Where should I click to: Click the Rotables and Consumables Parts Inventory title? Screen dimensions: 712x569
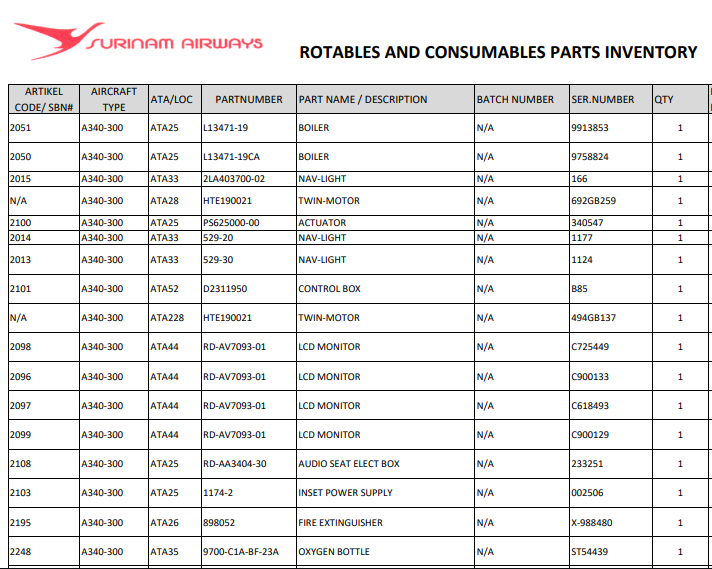click(x=498, y=52)
